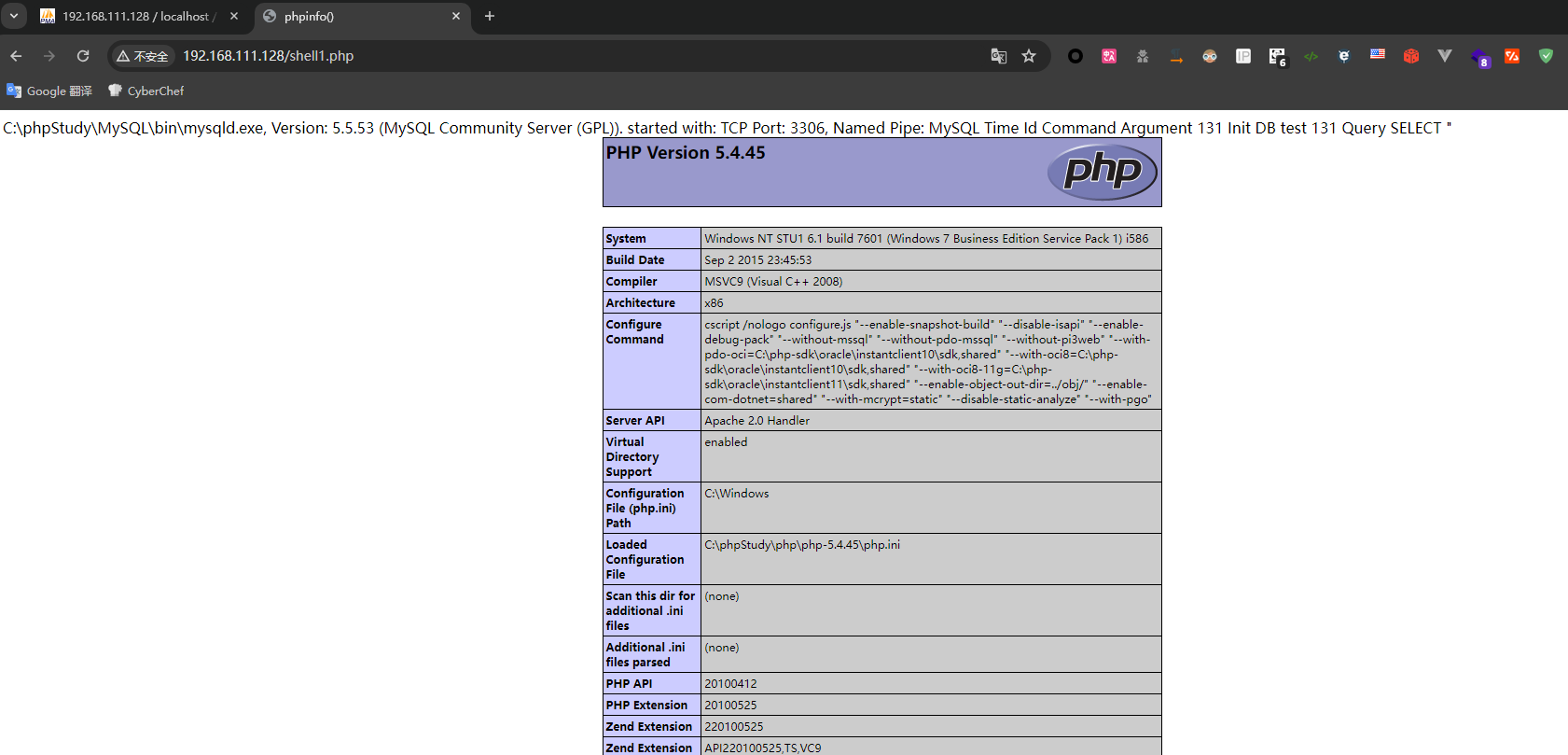Click the '220100525' Zend Extension value
Viewport: 1568px width, 755px height.
point(734,727)
